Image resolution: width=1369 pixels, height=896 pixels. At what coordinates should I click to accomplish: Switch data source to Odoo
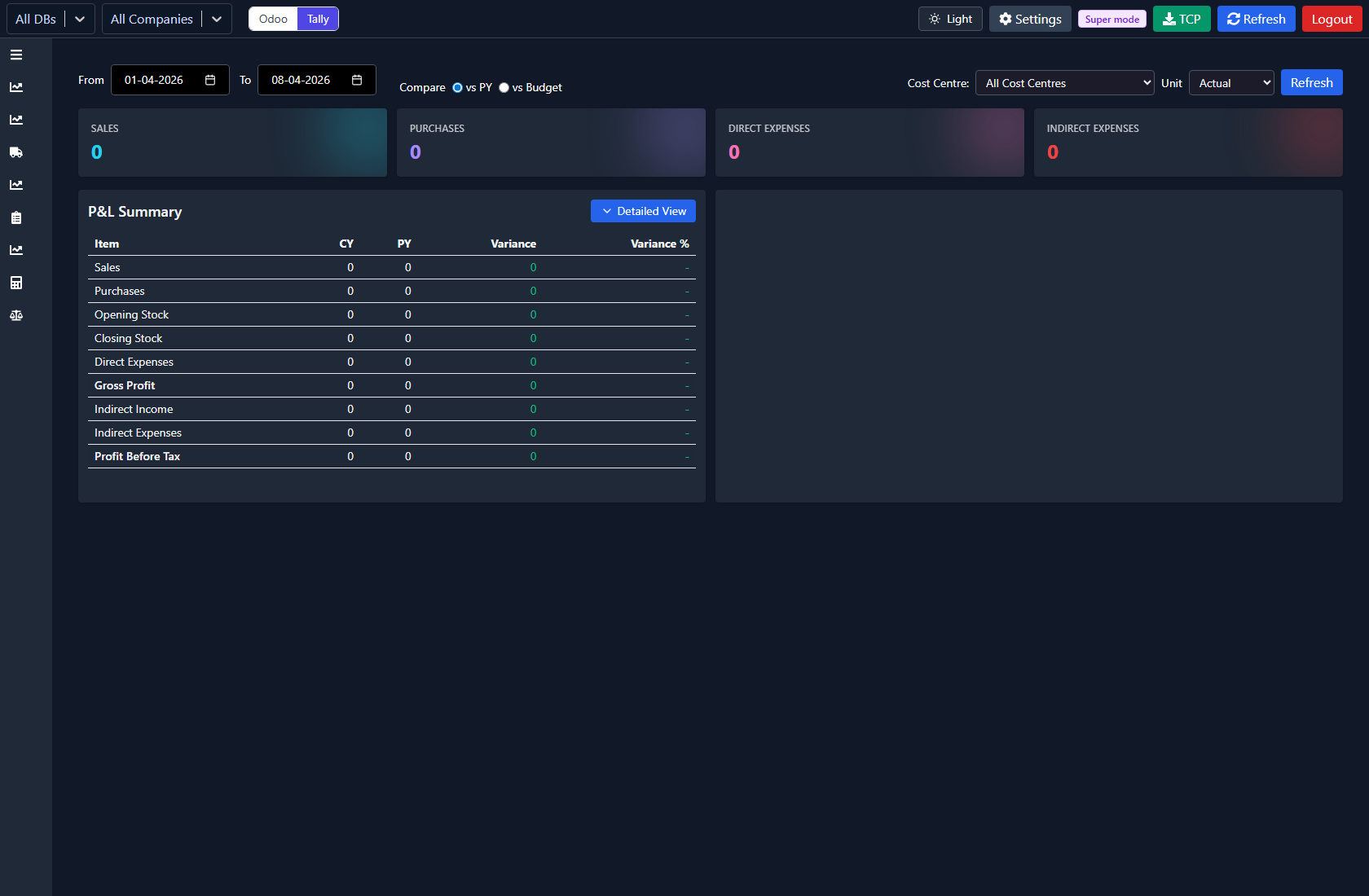[273, 19]
